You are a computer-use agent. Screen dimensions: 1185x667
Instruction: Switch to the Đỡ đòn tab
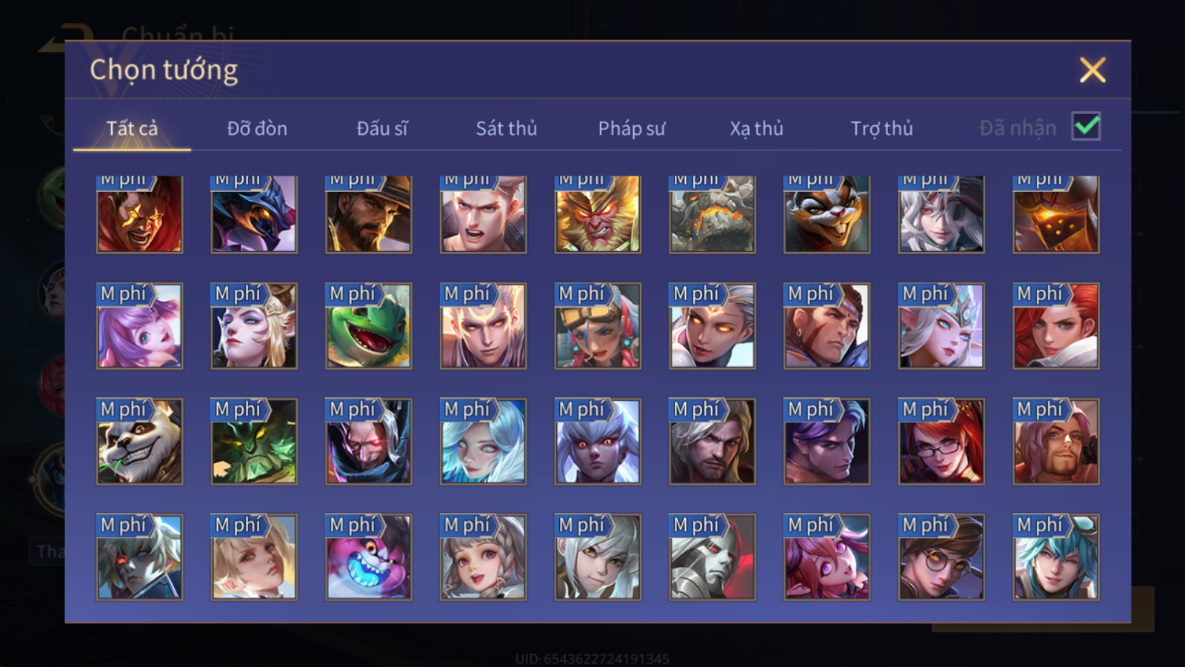[257, 128]
